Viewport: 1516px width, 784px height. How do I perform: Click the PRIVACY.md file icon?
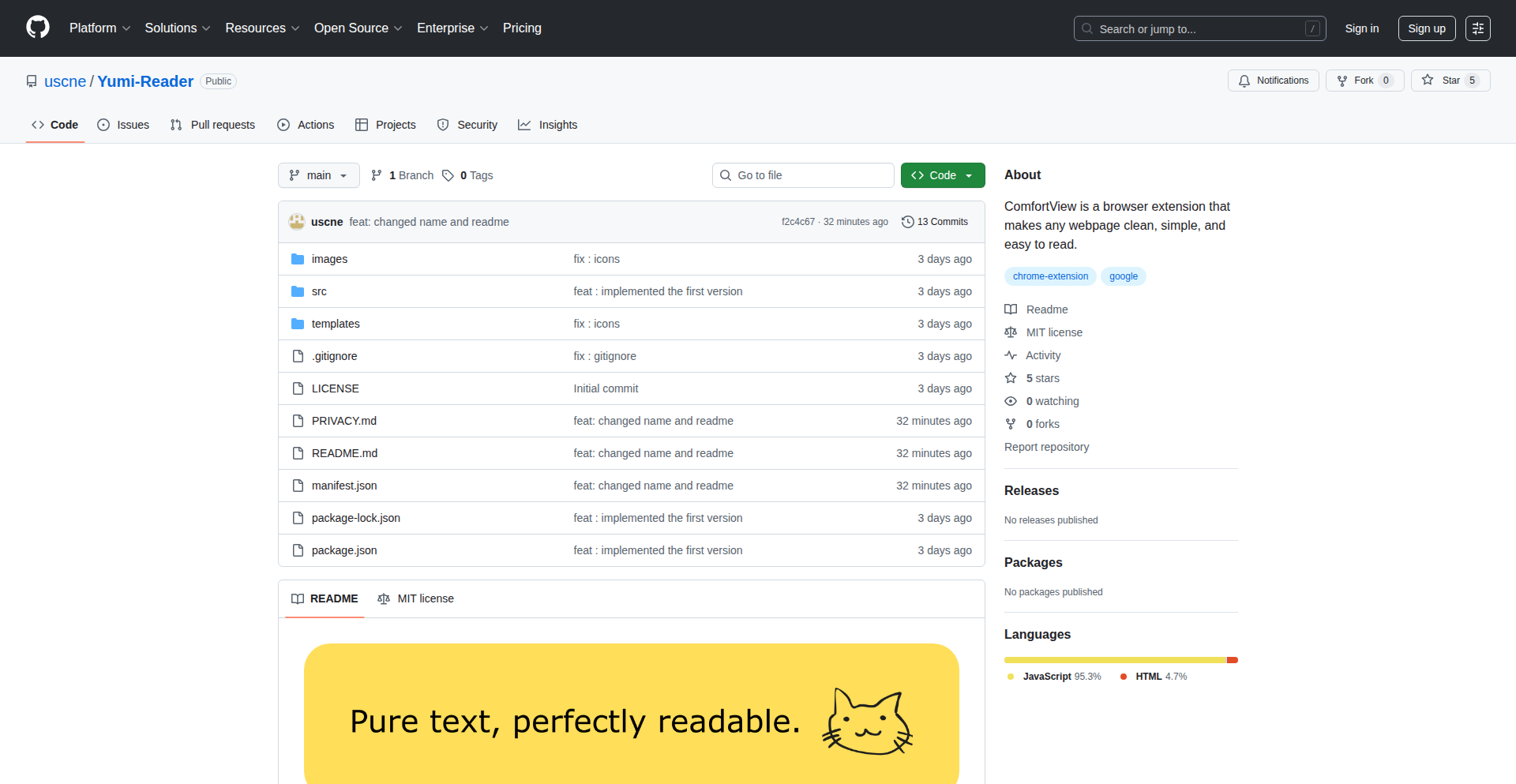[x=298, y=421]
